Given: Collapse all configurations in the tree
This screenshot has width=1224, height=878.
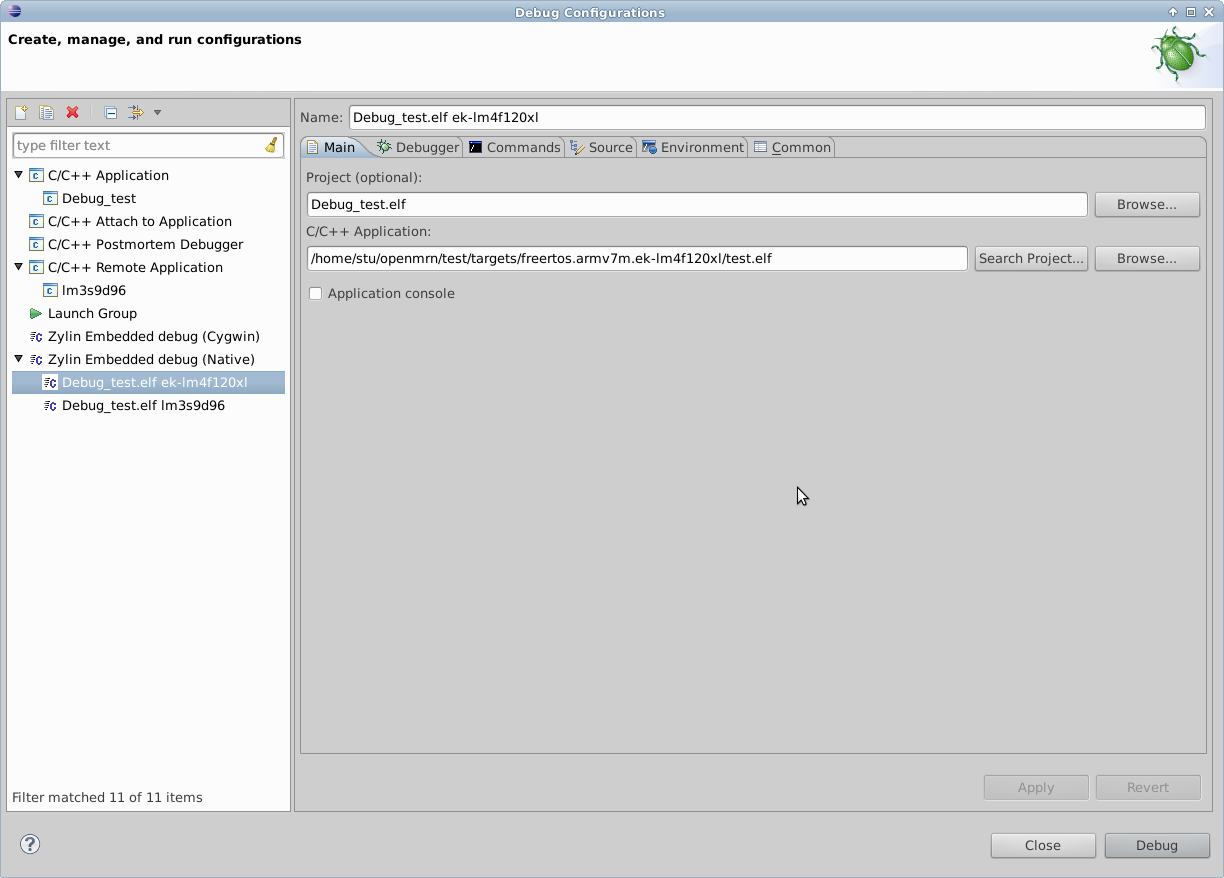Looking at the screenshot, I should (x=111, y=113).
